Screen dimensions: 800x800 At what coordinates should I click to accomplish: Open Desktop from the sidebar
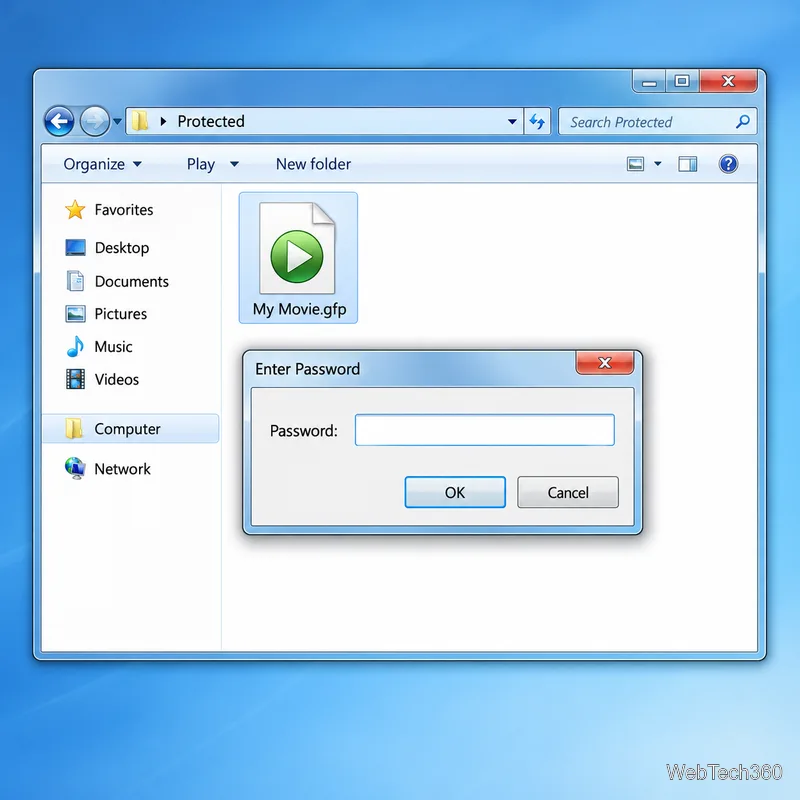point(108,248)
